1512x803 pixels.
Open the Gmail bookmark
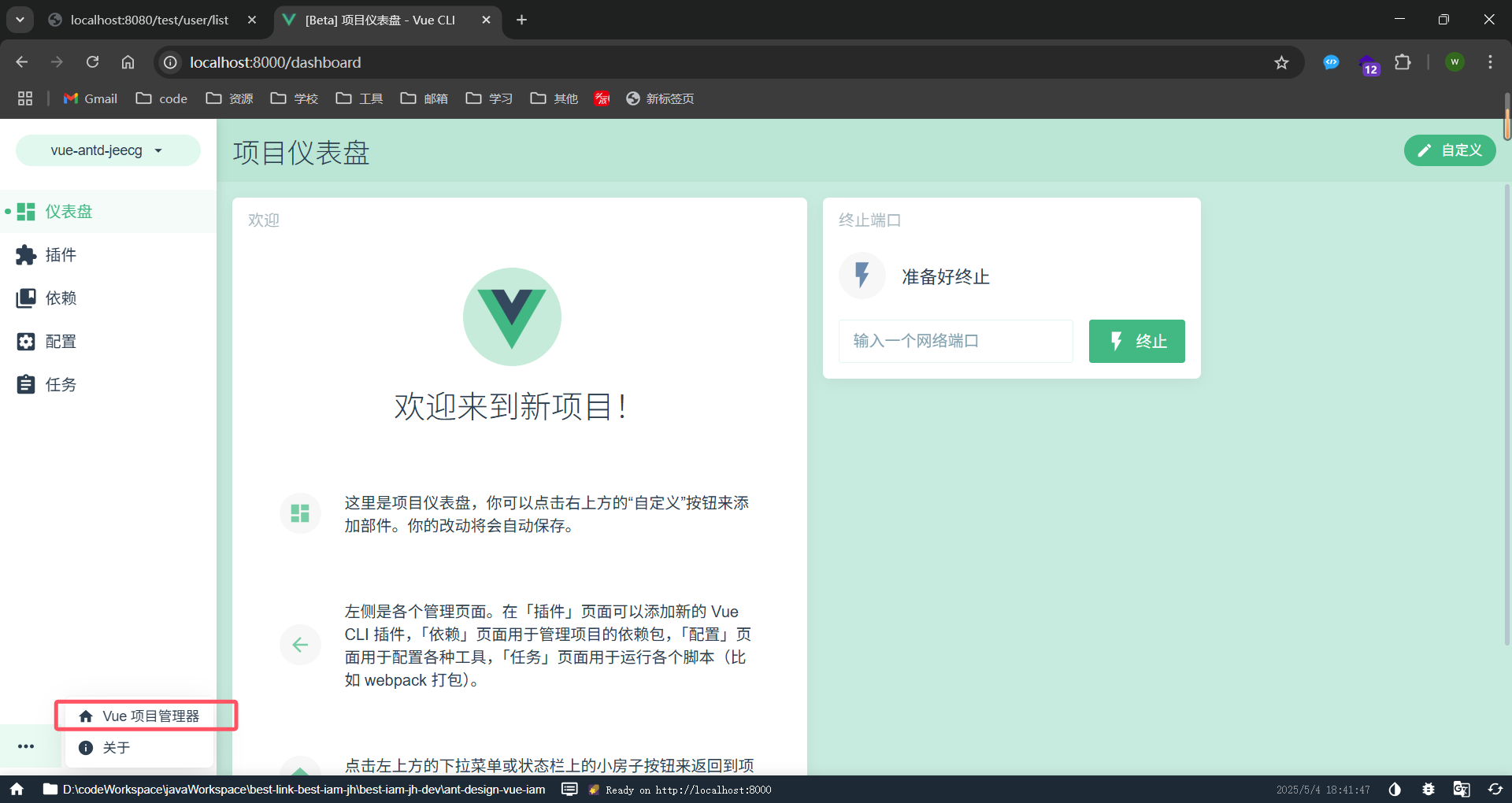(x=91, y=98)
